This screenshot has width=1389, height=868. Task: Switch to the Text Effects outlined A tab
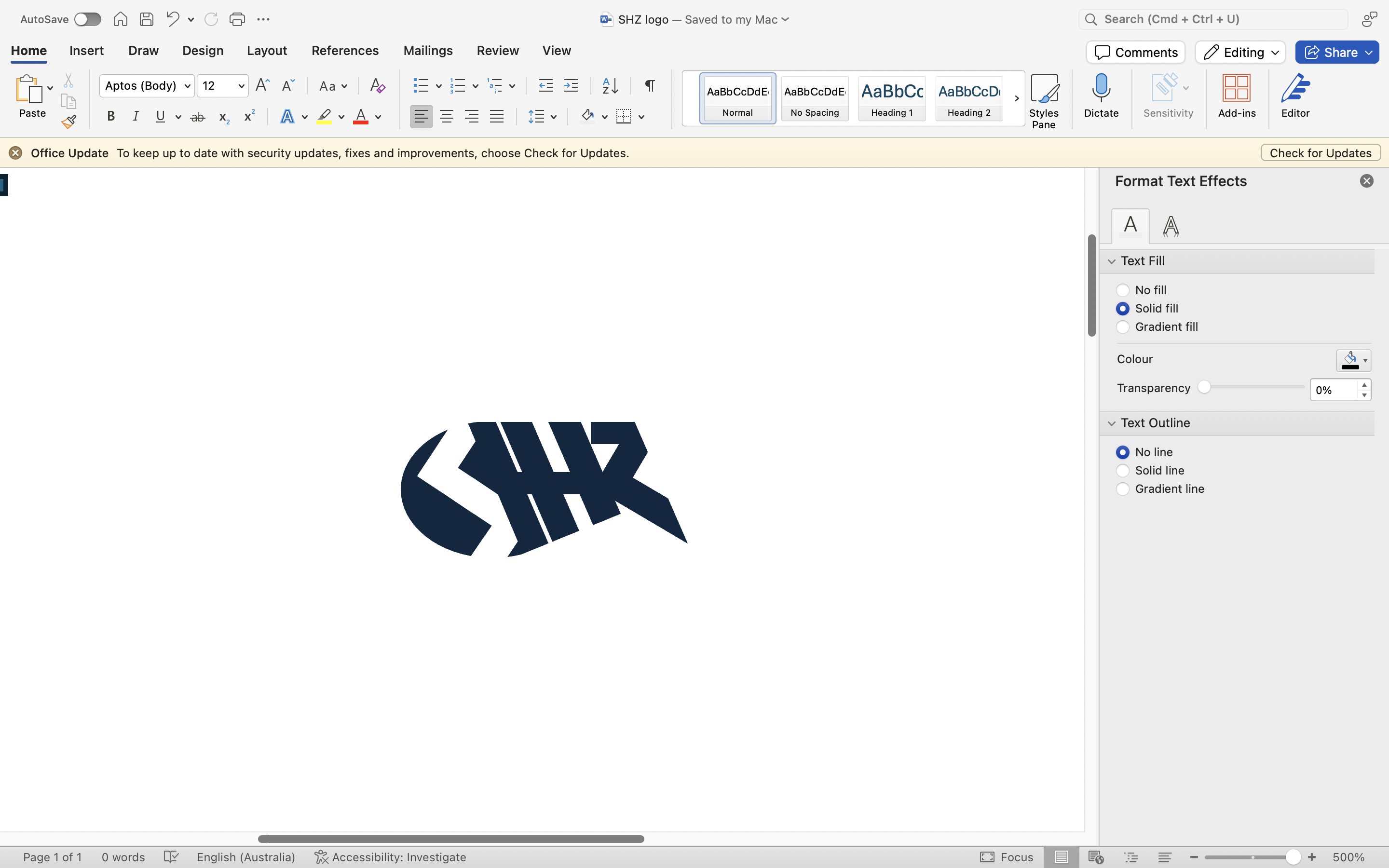pos(1171,226)
